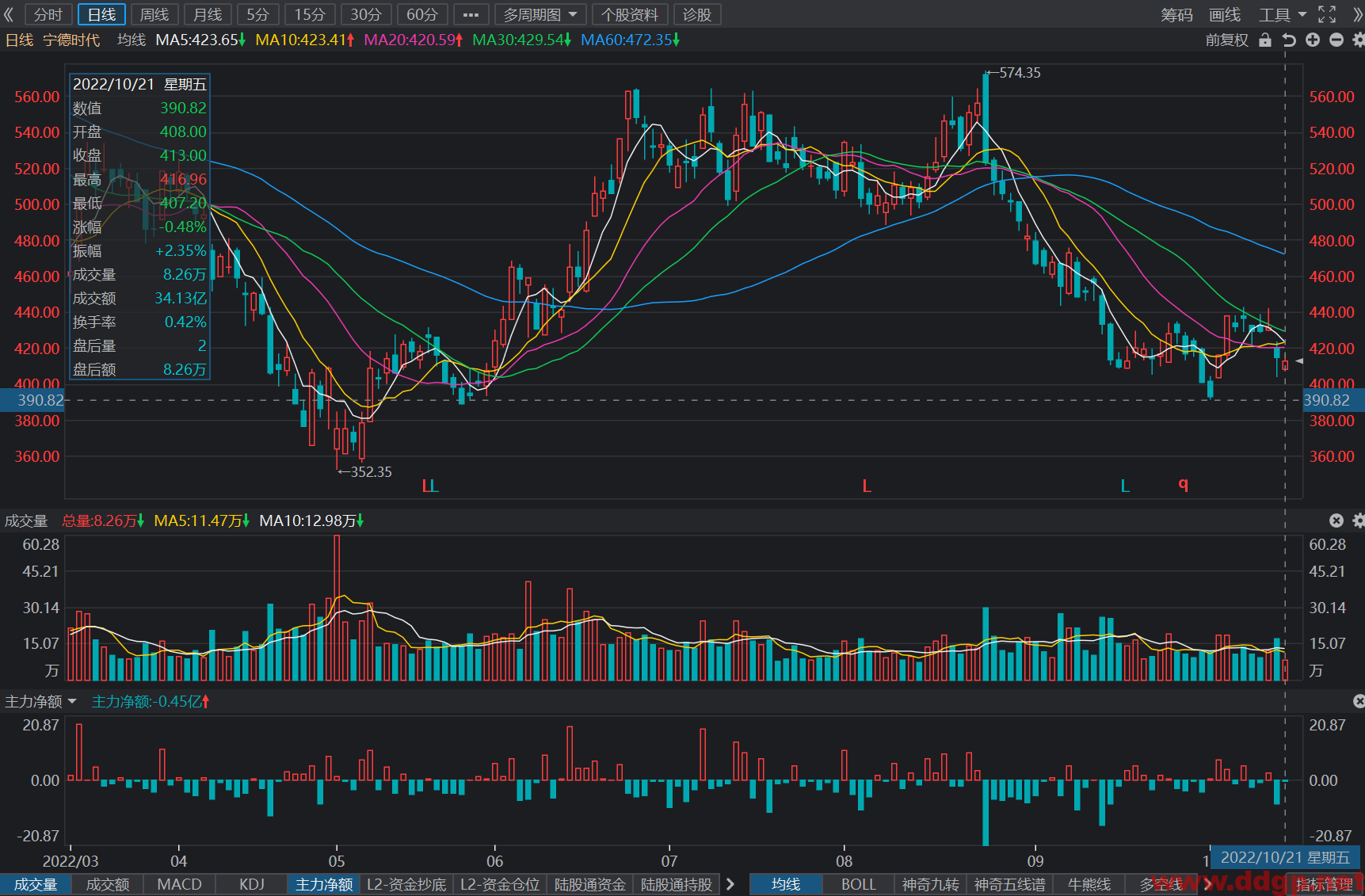Select the 日线 daily period
Image resolution: width=1365 pixels, height=896 pixels.
coord(101,14)
